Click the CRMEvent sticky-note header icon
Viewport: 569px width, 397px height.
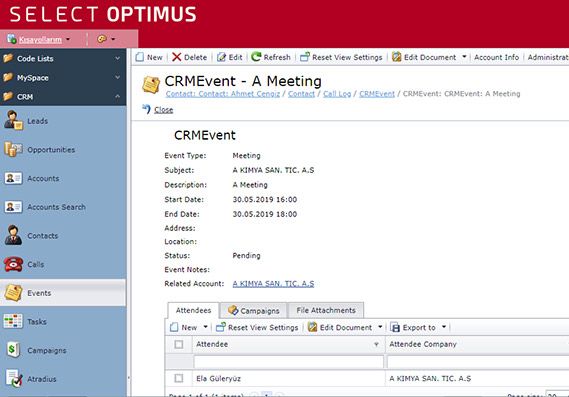151,85
